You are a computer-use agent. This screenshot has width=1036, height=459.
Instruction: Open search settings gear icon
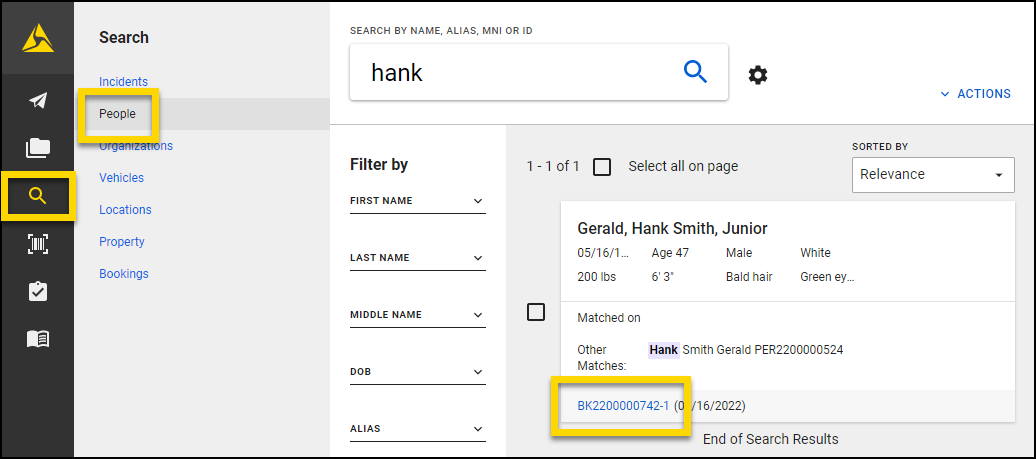tap(758, 75)
